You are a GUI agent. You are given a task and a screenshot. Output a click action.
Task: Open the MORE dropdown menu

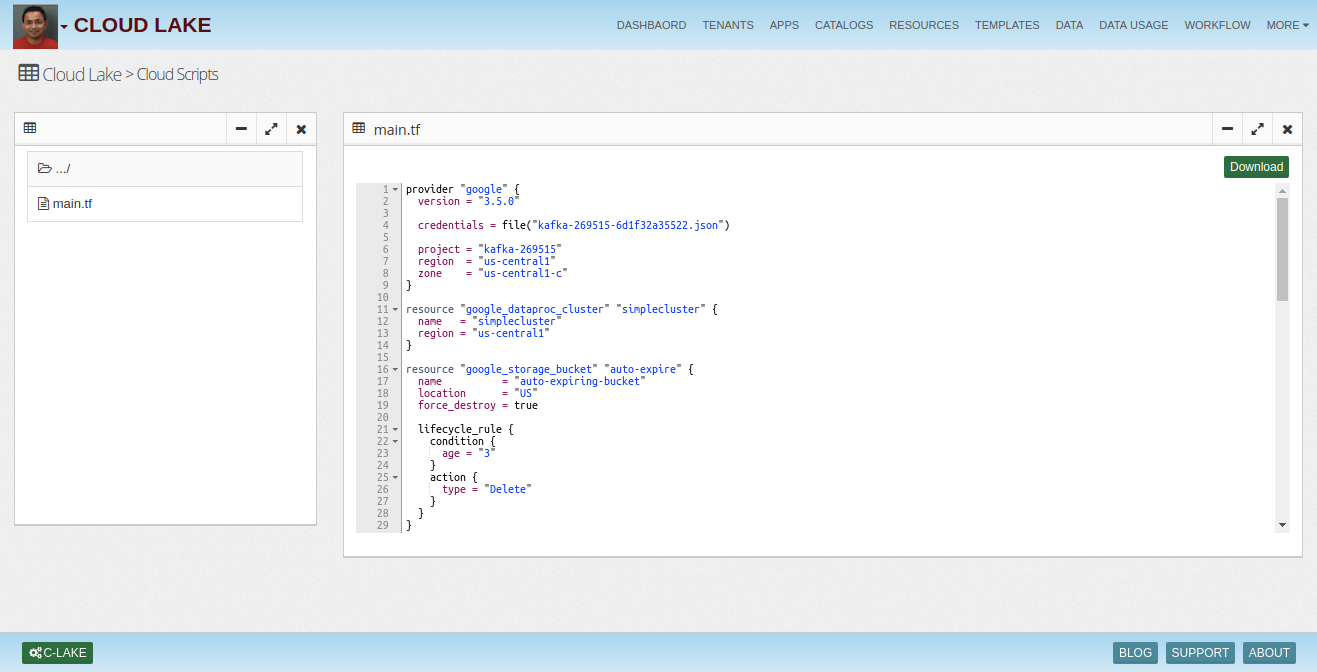[1287, 25]
